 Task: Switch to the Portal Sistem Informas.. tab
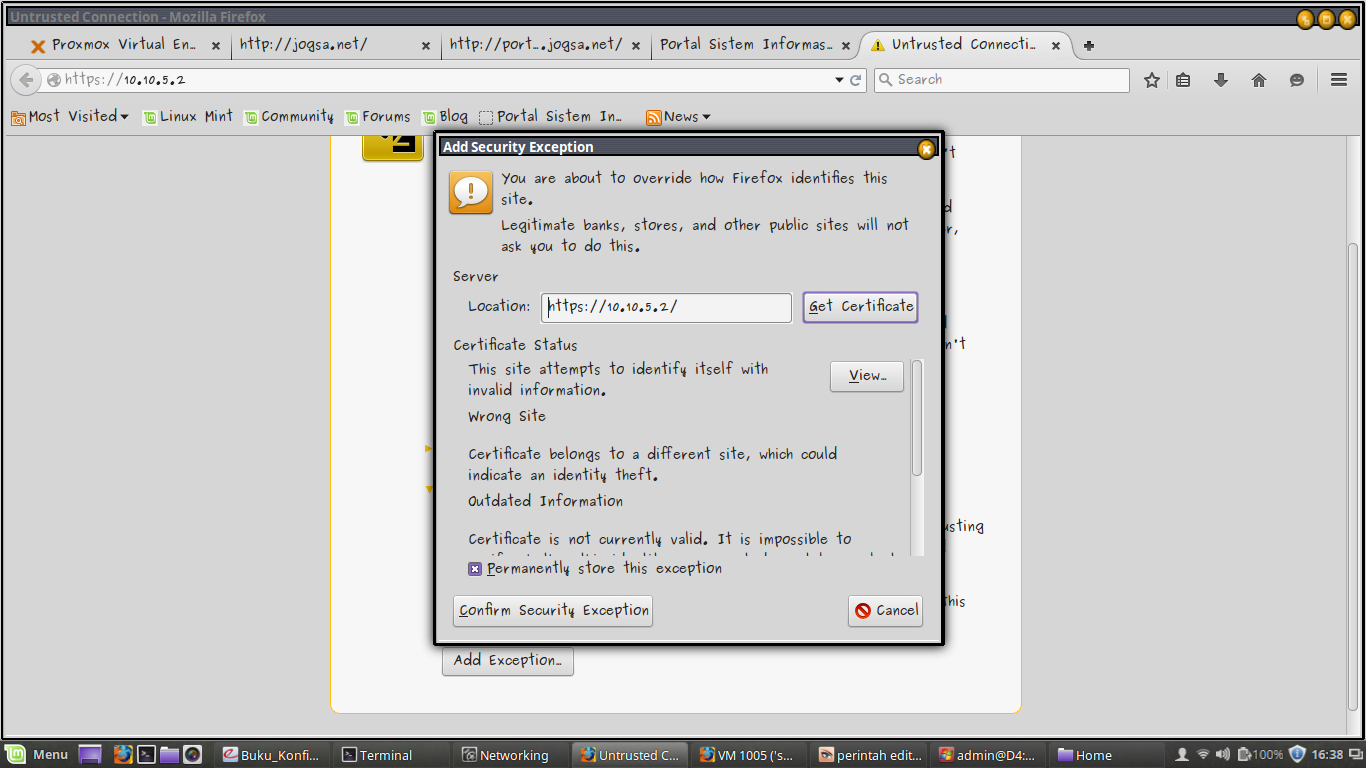pos(756,45)
